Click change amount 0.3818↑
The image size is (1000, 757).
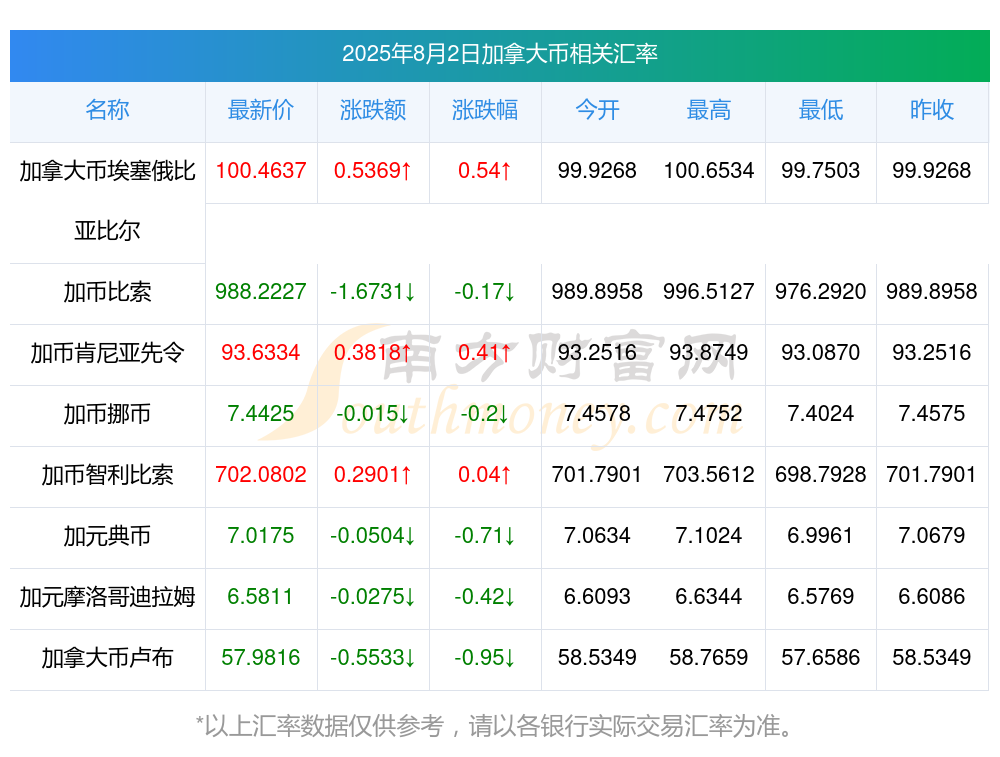point(373,353)
